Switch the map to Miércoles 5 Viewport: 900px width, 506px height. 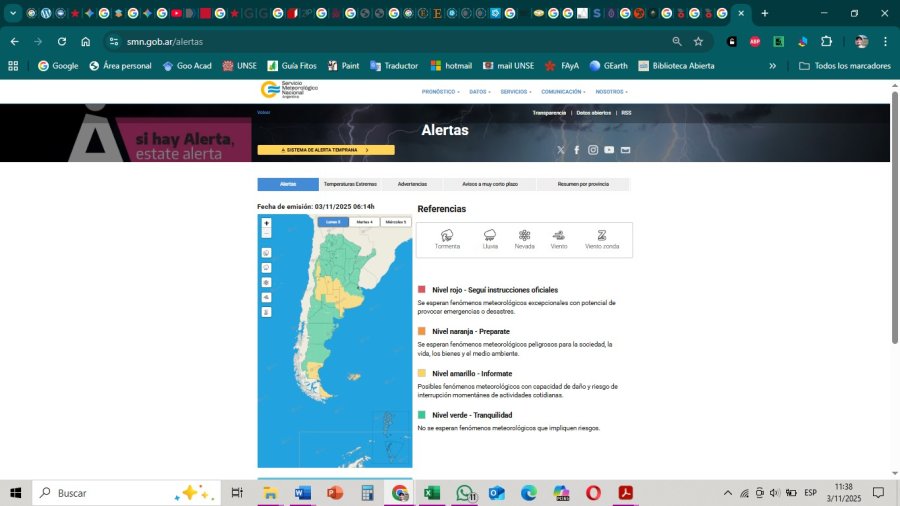pos(396,222)
